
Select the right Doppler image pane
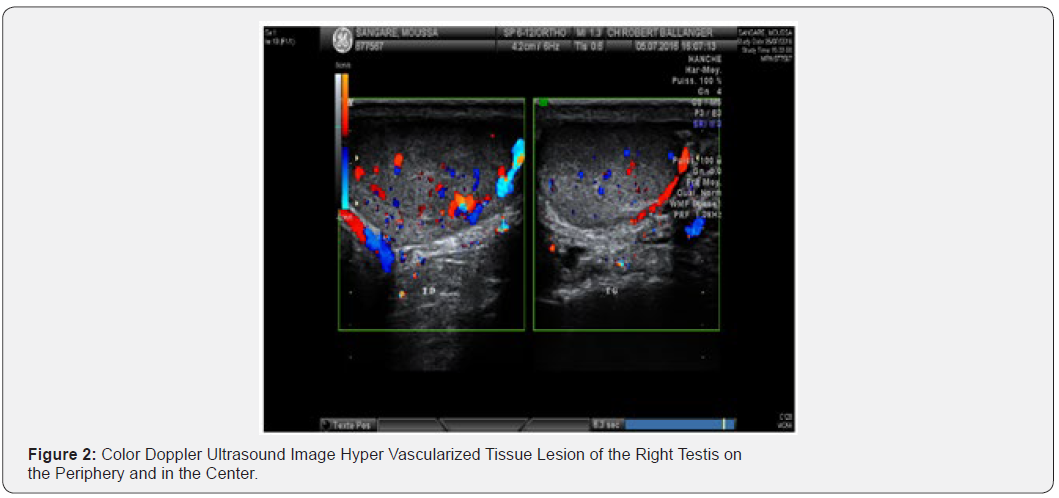tap(626, 213)
